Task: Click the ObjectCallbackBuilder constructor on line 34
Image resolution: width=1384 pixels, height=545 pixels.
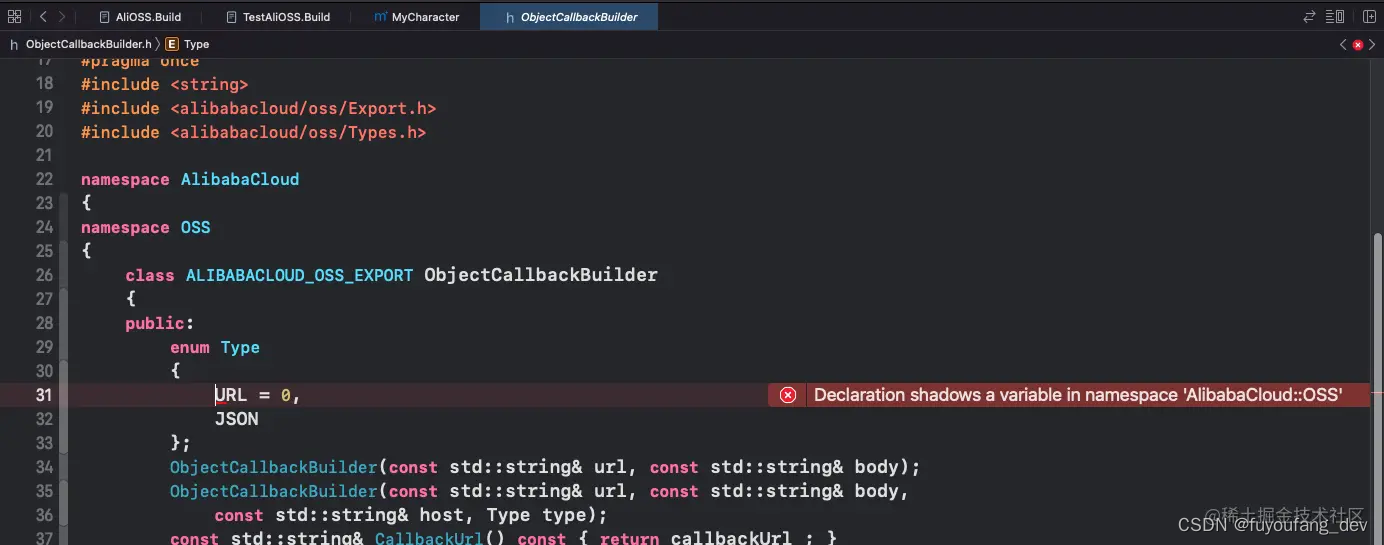Action: coord(274,467)
